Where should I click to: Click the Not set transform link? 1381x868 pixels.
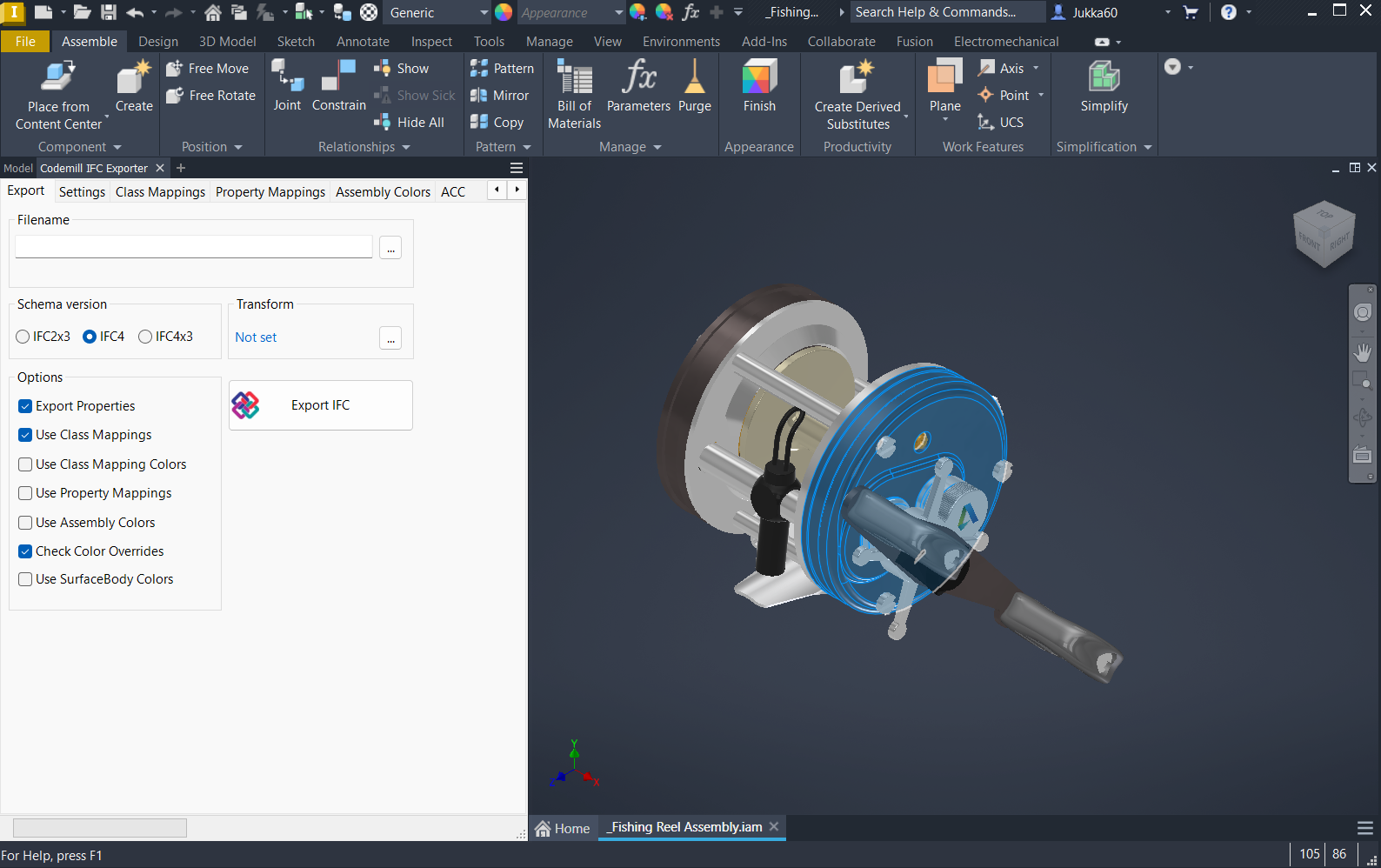256,337
